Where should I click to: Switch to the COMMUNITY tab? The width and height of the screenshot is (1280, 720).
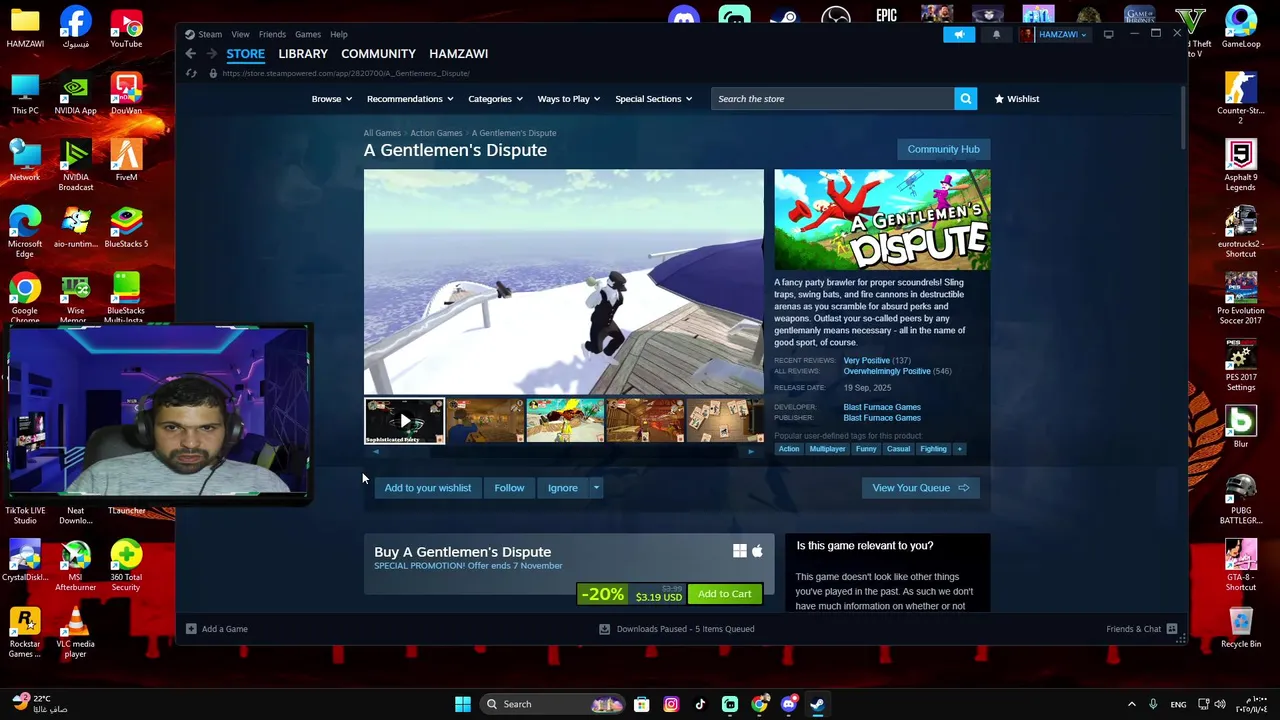click(378, 54)
